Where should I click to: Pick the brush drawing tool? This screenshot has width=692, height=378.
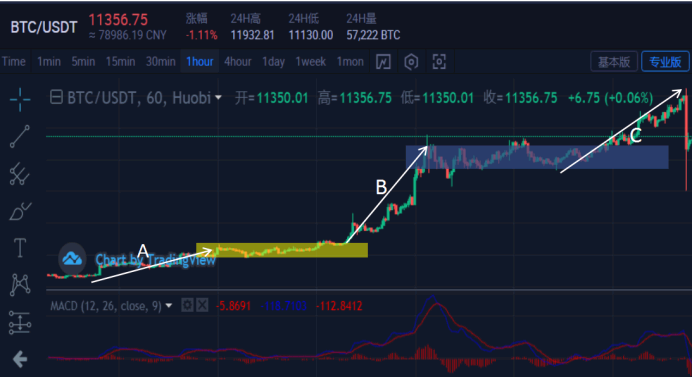click(20, 211)
